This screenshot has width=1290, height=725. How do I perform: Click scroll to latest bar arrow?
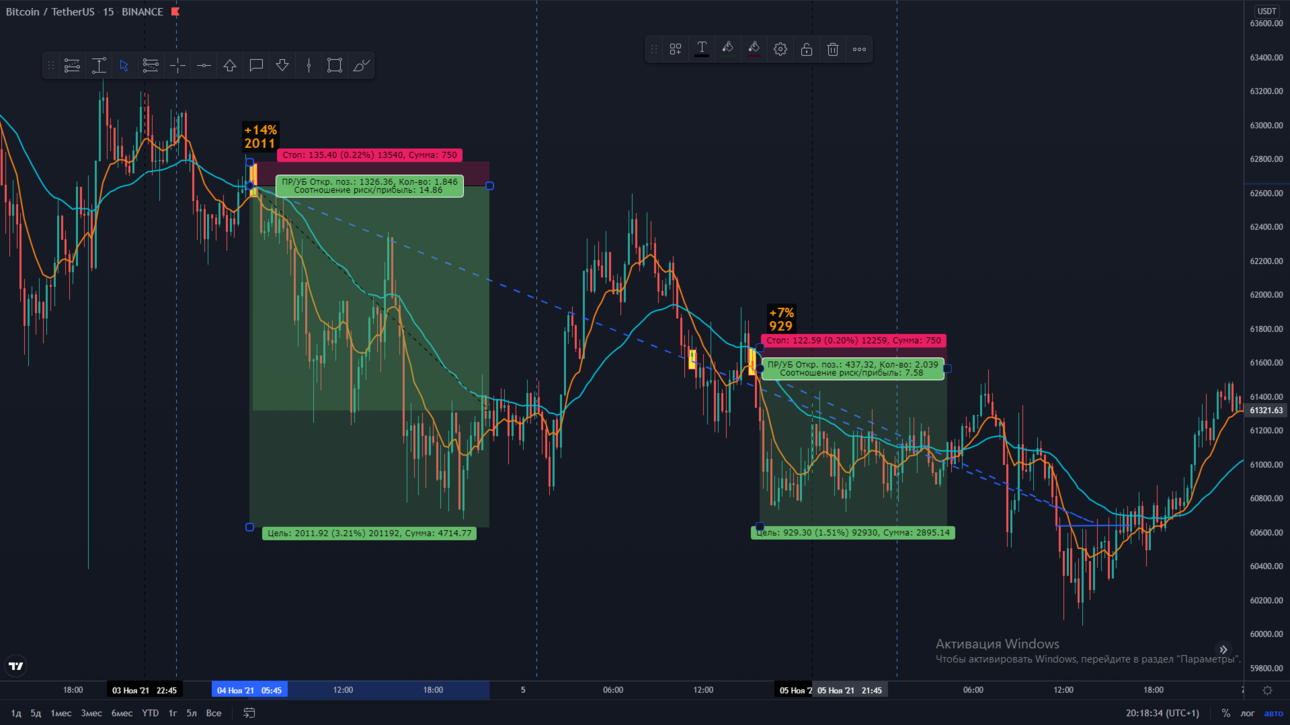coord(1223,650)
